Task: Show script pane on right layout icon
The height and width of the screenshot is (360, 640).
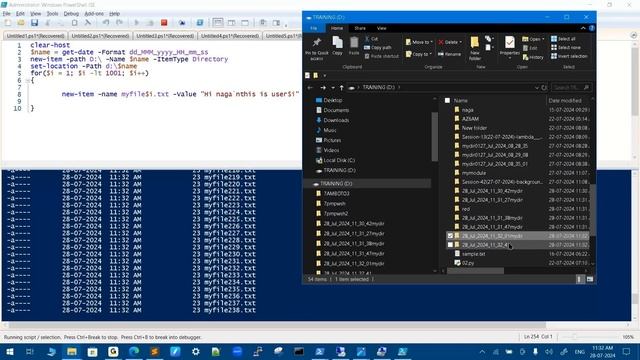Action: click(231, 23)
